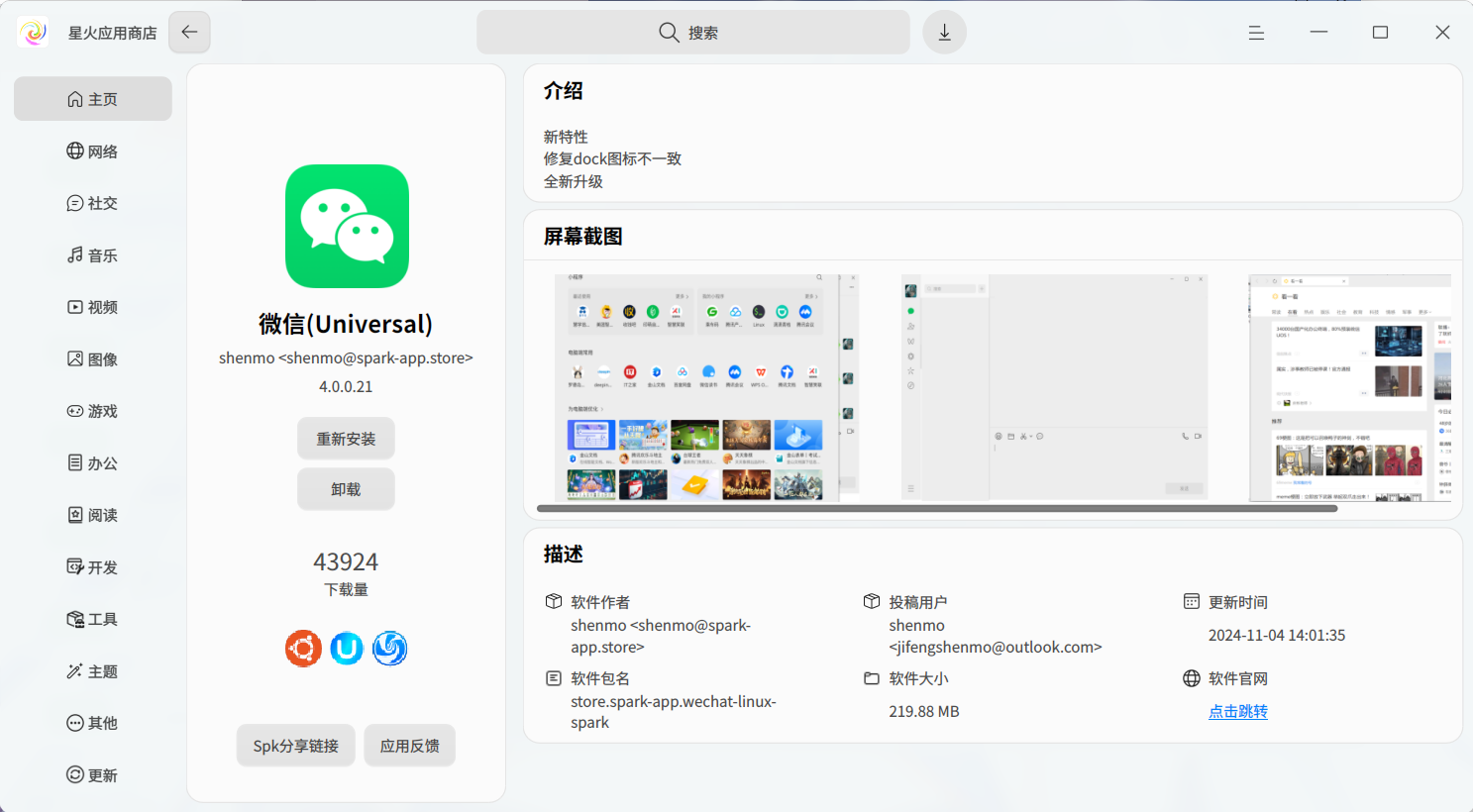Go back using the arrow button
Screen dimensions: 1473x812
click(x=189, y=33)
